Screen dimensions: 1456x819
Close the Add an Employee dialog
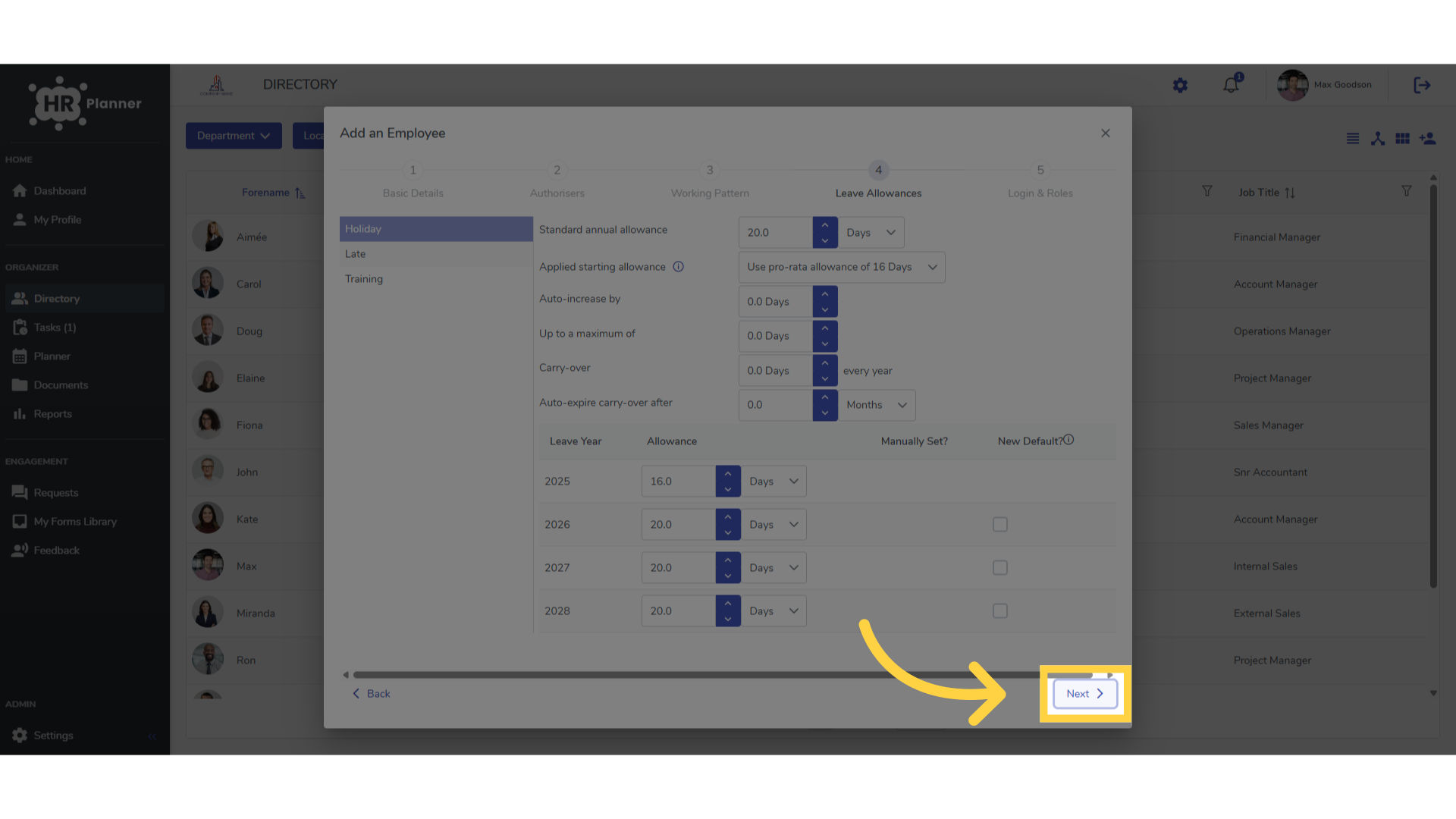point(1106,133)
